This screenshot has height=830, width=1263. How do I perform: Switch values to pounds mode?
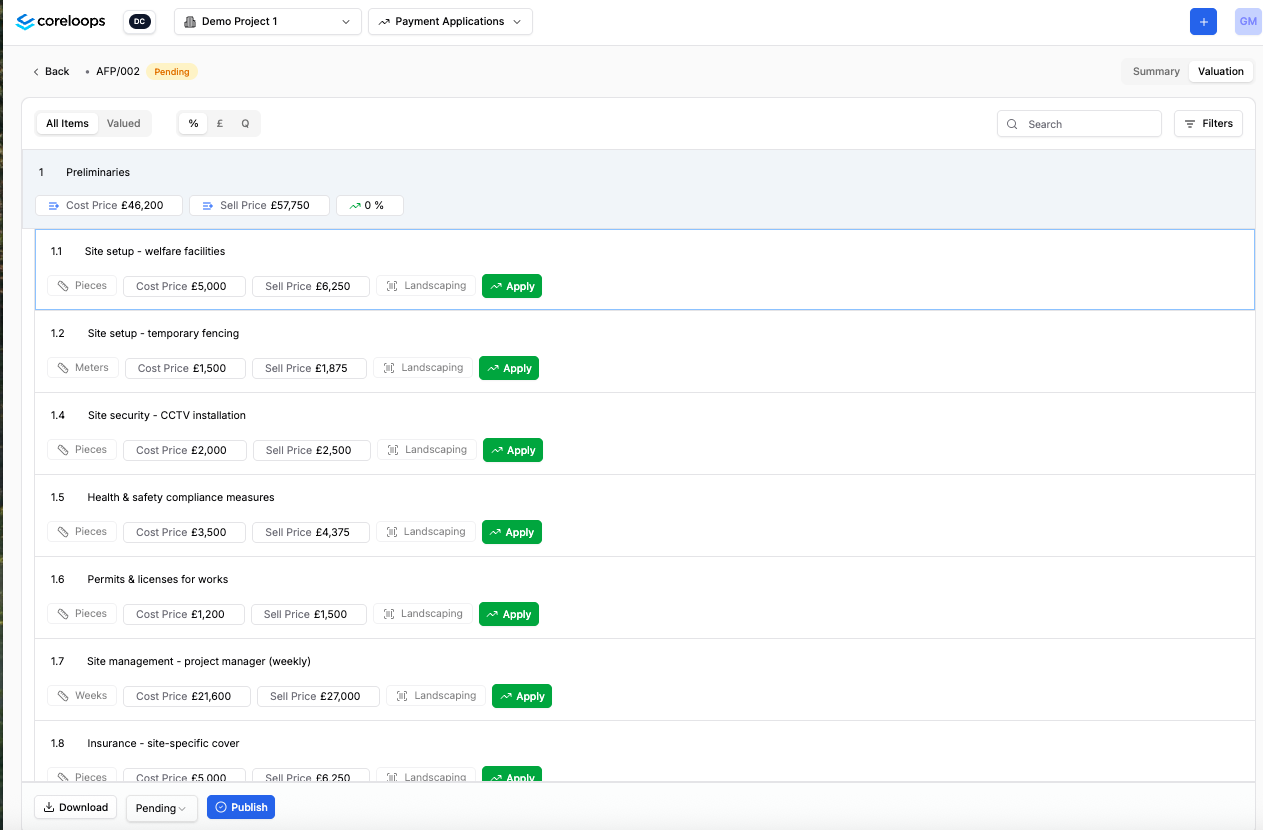click(x=220, y=124)
